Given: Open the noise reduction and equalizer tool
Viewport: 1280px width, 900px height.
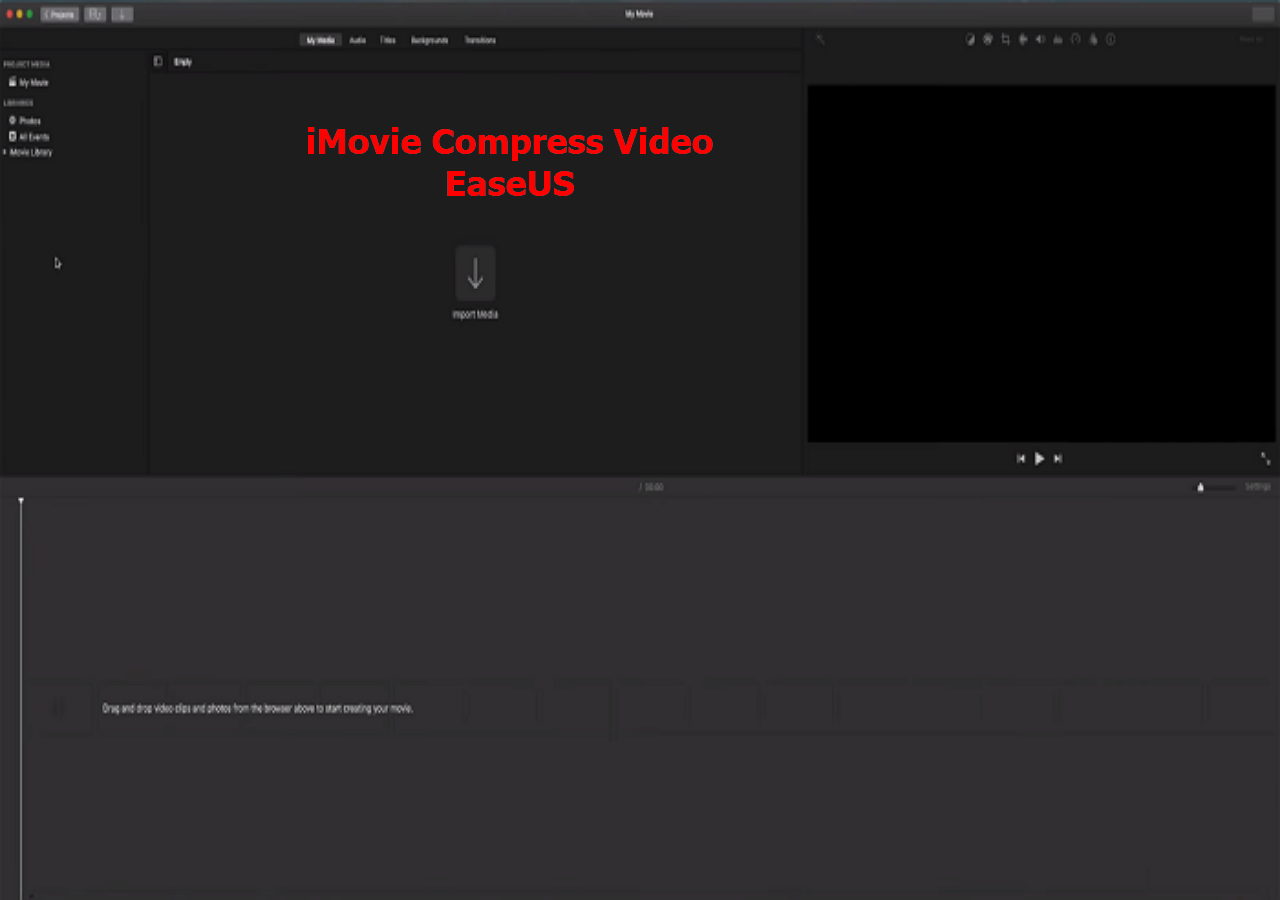Looking at the screenshot, I should point(1058,40).
